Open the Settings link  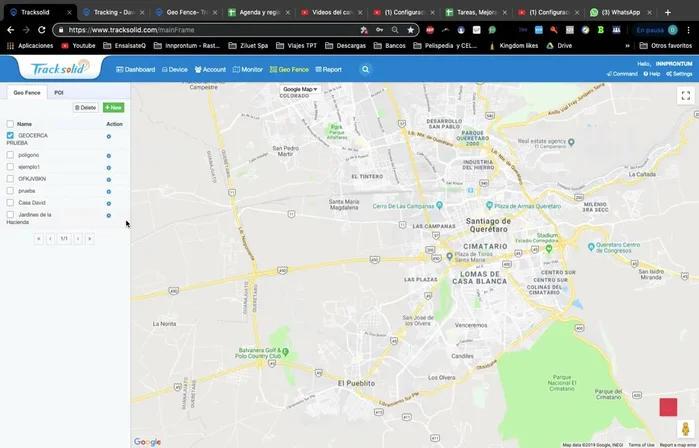(679, 74)
